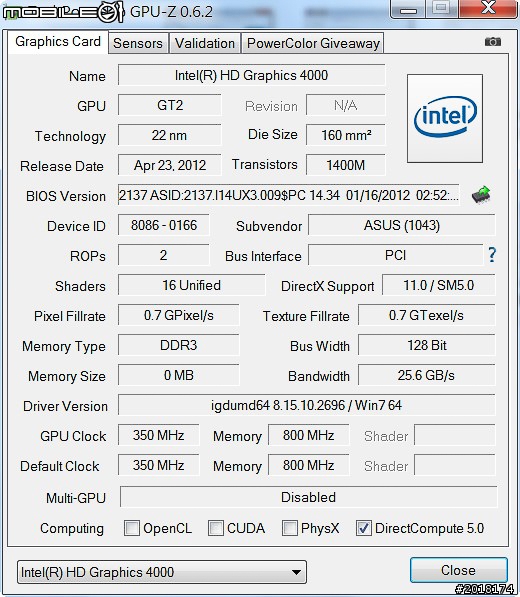This screenshot has height=597, width=520.
Task: Select the Graphics Card tab
Action: click(58, 42)
